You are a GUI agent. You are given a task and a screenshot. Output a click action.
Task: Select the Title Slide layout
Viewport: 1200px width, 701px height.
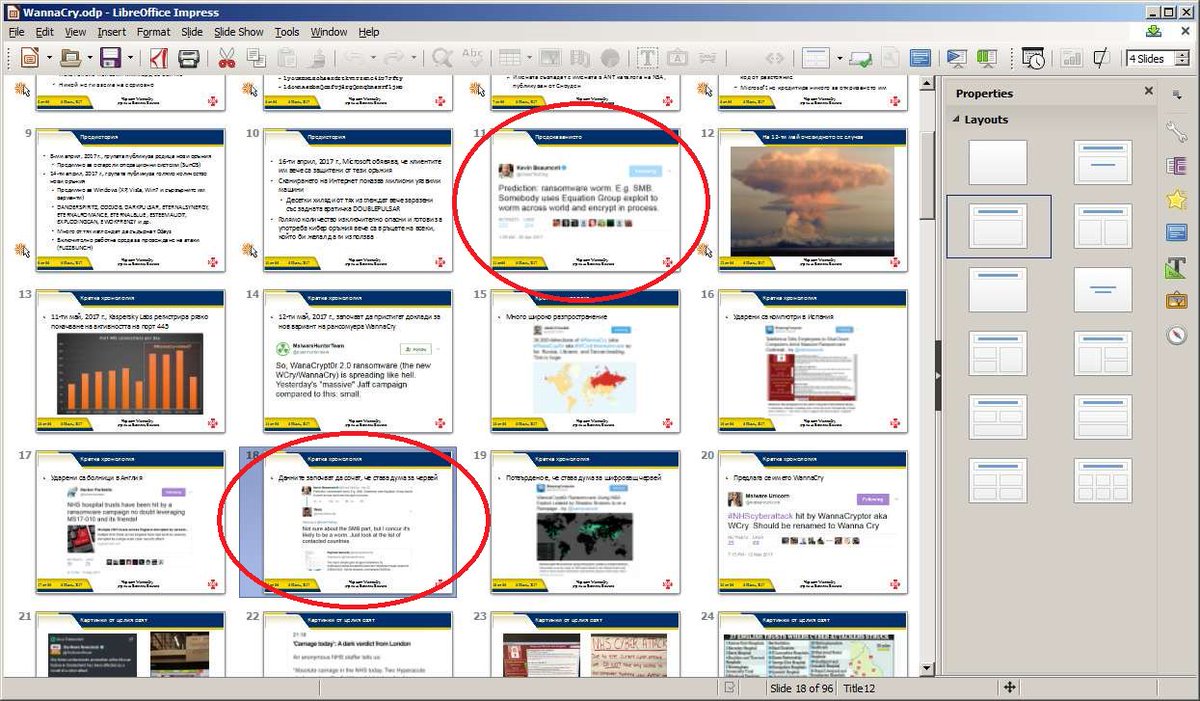(1103, 162)
